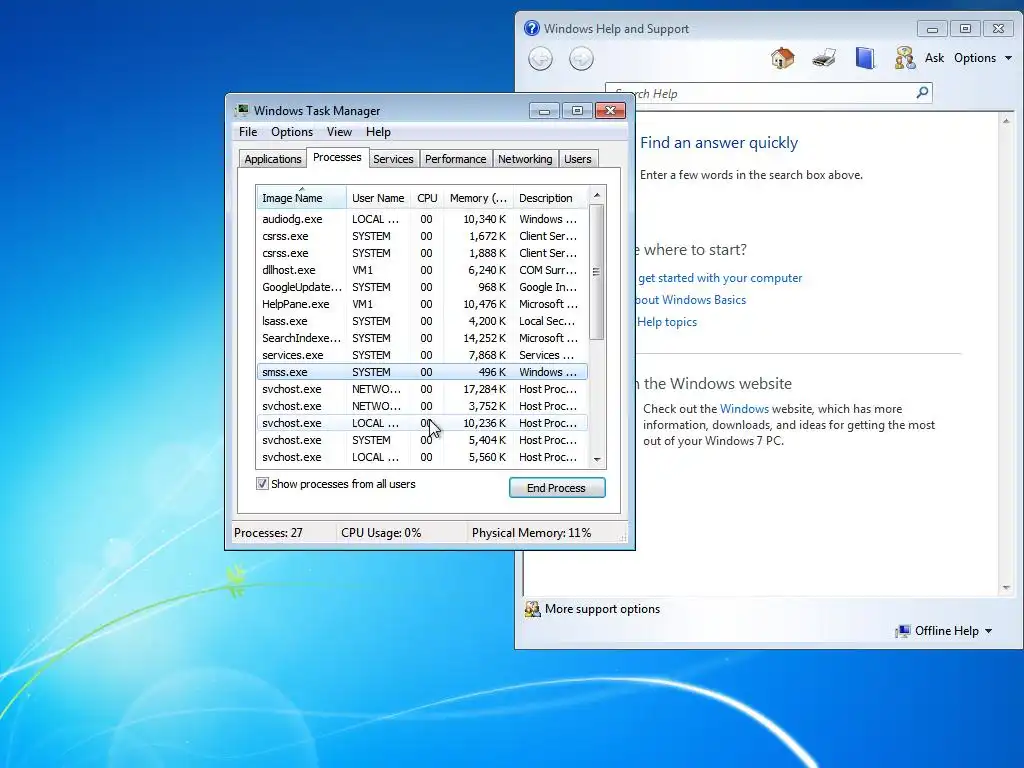Sort by User Name column header
This screenshot has width=1024, height=768.
click(x=378, y=198)
